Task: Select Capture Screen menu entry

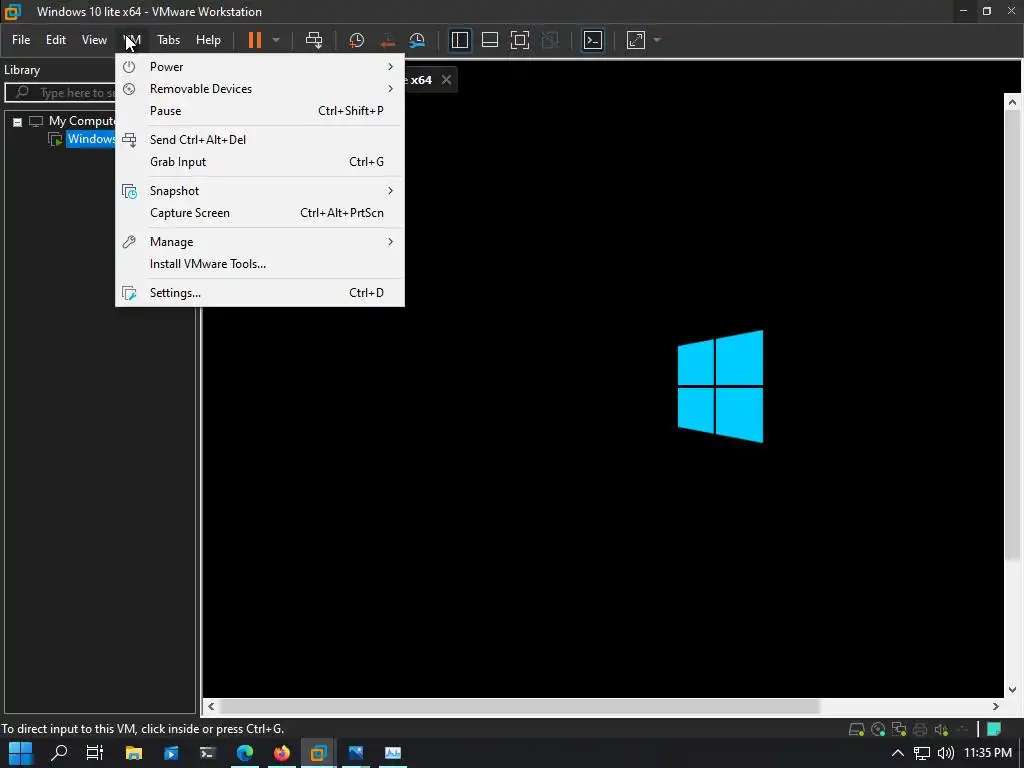Action: 259,213
